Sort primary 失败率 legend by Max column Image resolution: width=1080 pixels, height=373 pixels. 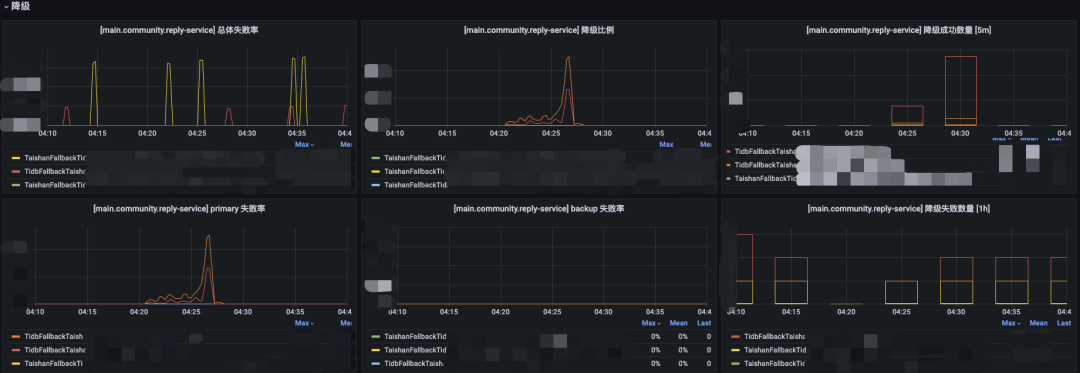[304, 323]
